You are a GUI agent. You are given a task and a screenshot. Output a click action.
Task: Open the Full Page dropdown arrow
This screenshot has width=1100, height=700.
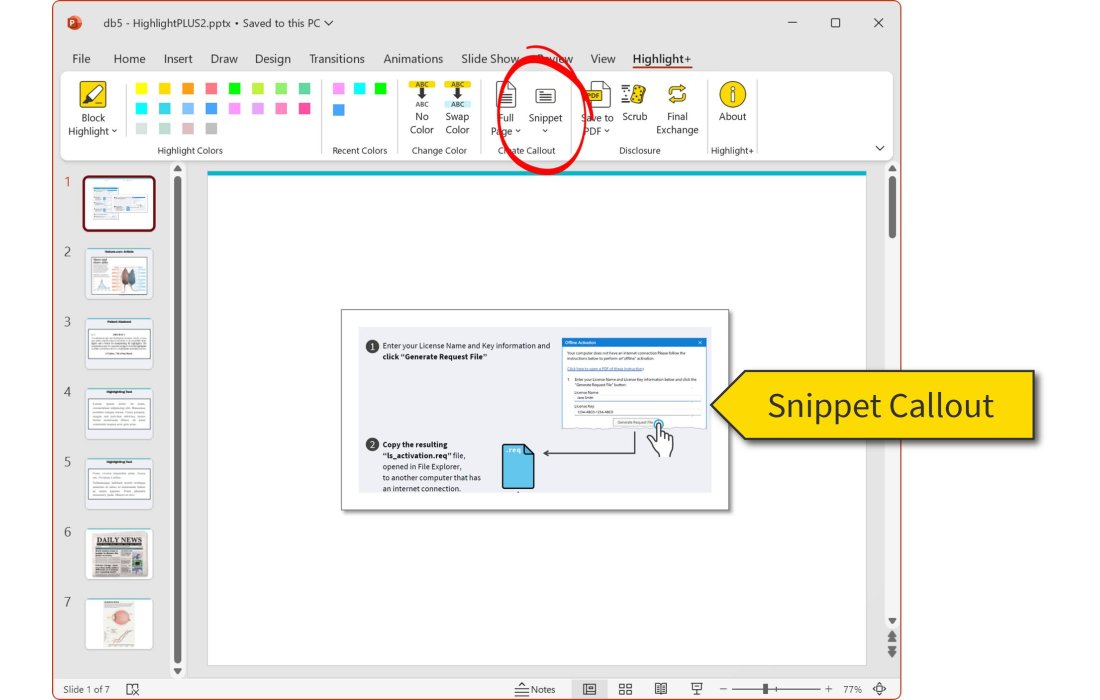tap(518, 131)
